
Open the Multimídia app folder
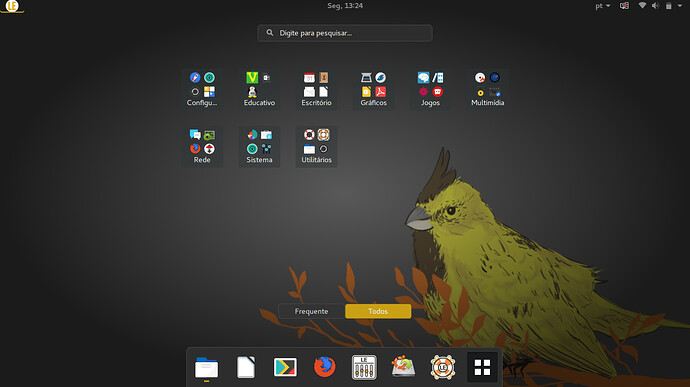coord(488,89)
